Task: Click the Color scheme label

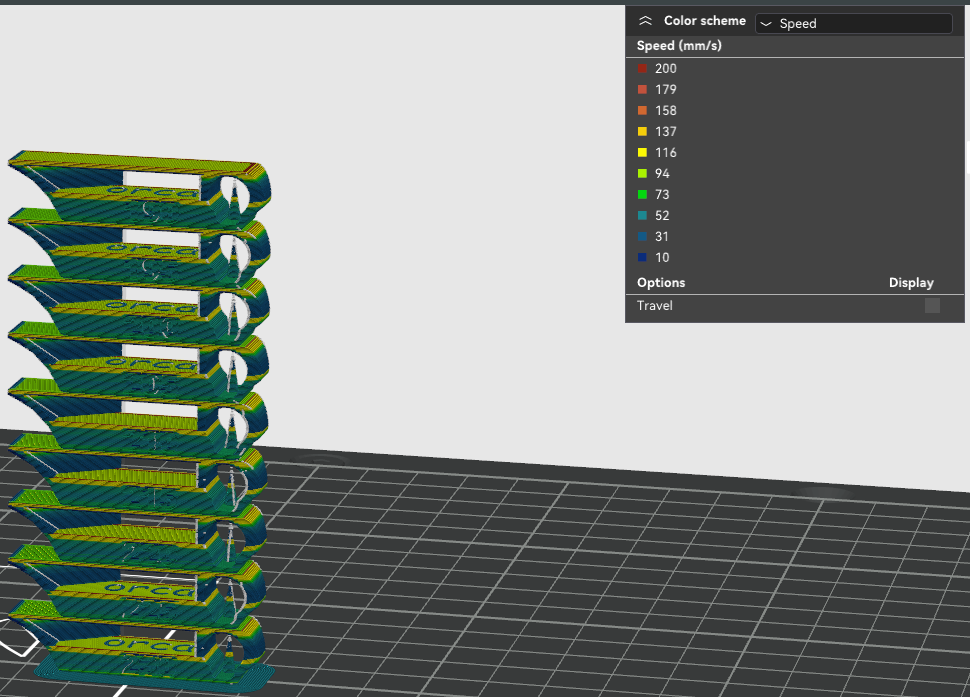Action: point(705,21)
